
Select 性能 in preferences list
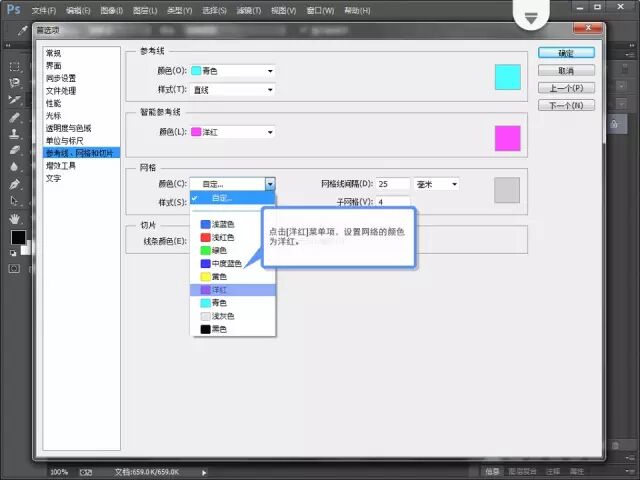click(82, 103)
